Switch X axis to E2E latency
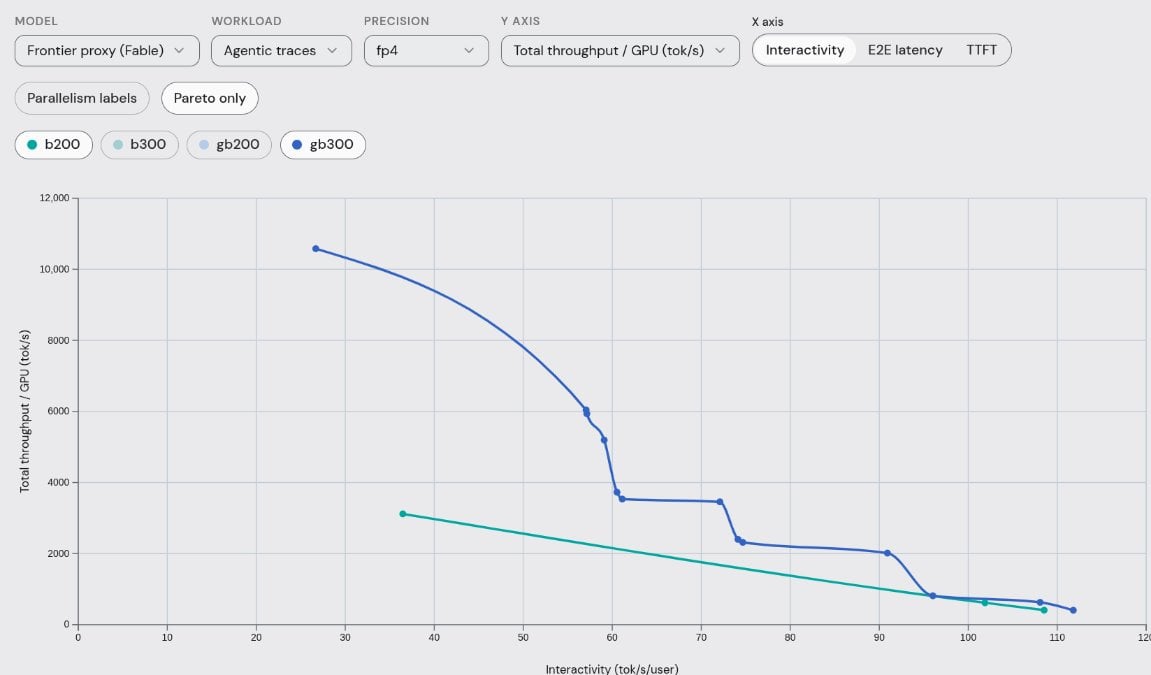The width and height of the screenshot is (1151, 675). pos(904,50)
